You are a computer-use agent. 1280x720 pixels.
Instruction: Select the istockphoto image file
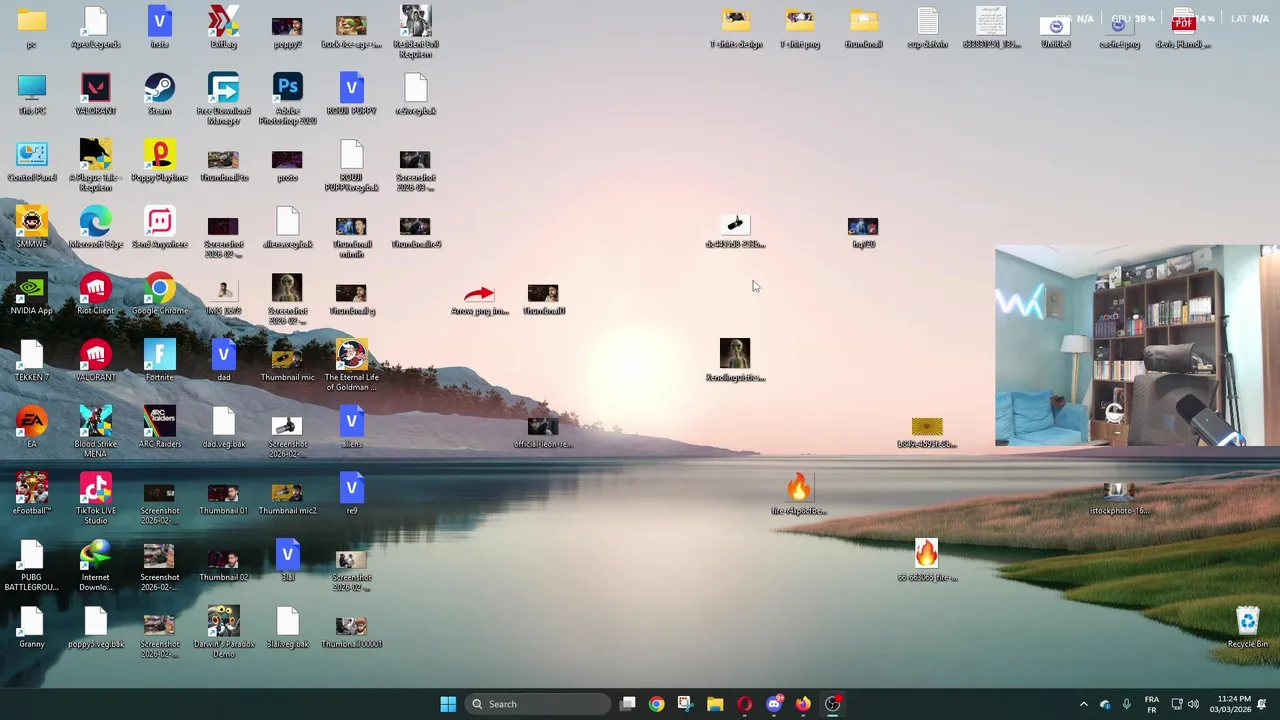1119,499
